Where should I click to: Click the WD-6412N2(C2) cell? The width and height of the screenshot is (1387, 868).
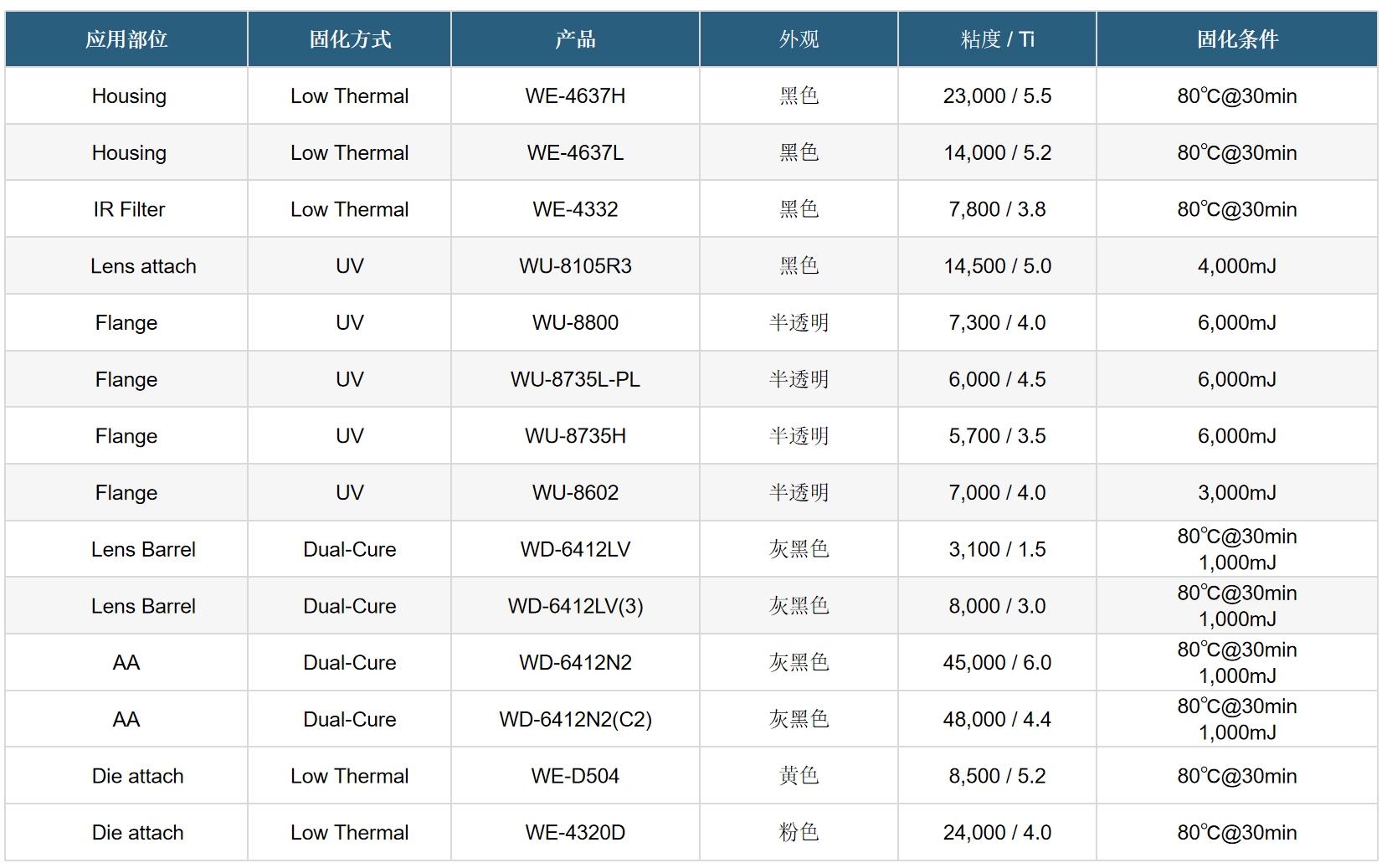pyautogui.click(x=575, y=719)
